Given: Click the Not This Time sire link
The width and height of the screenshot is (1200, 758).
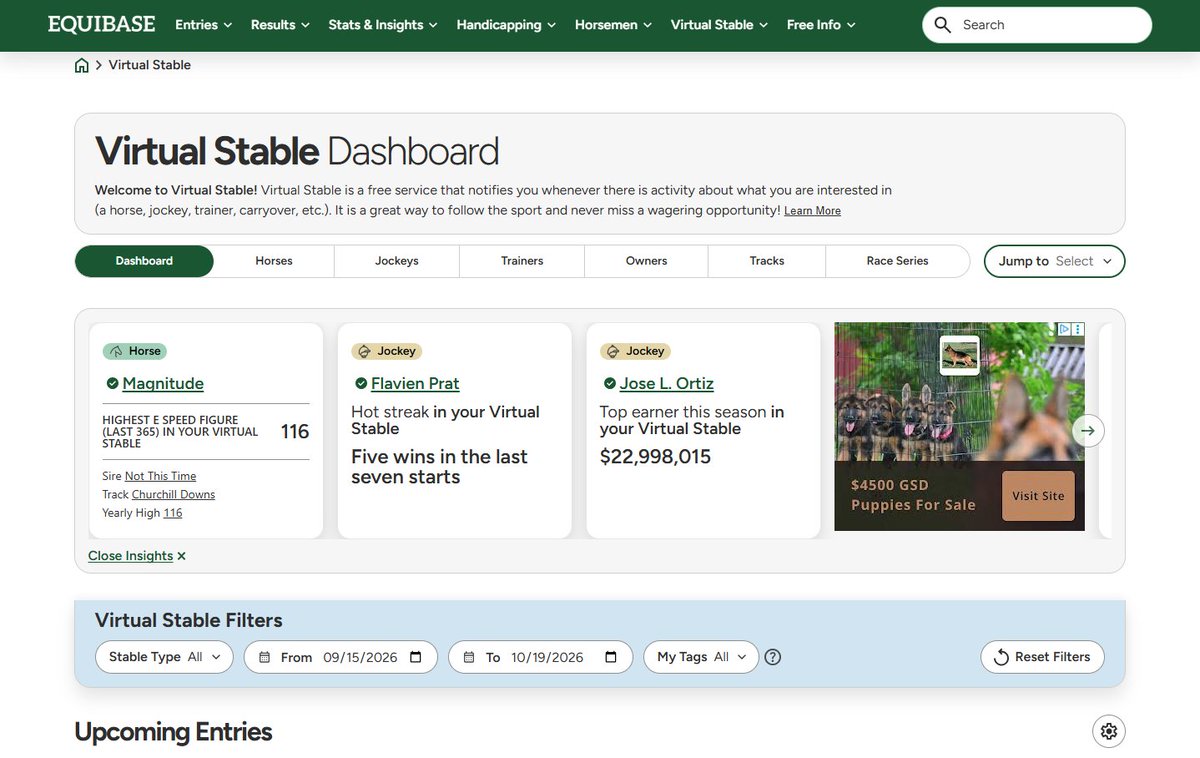Looking at the screenshot, I should 160,476.
